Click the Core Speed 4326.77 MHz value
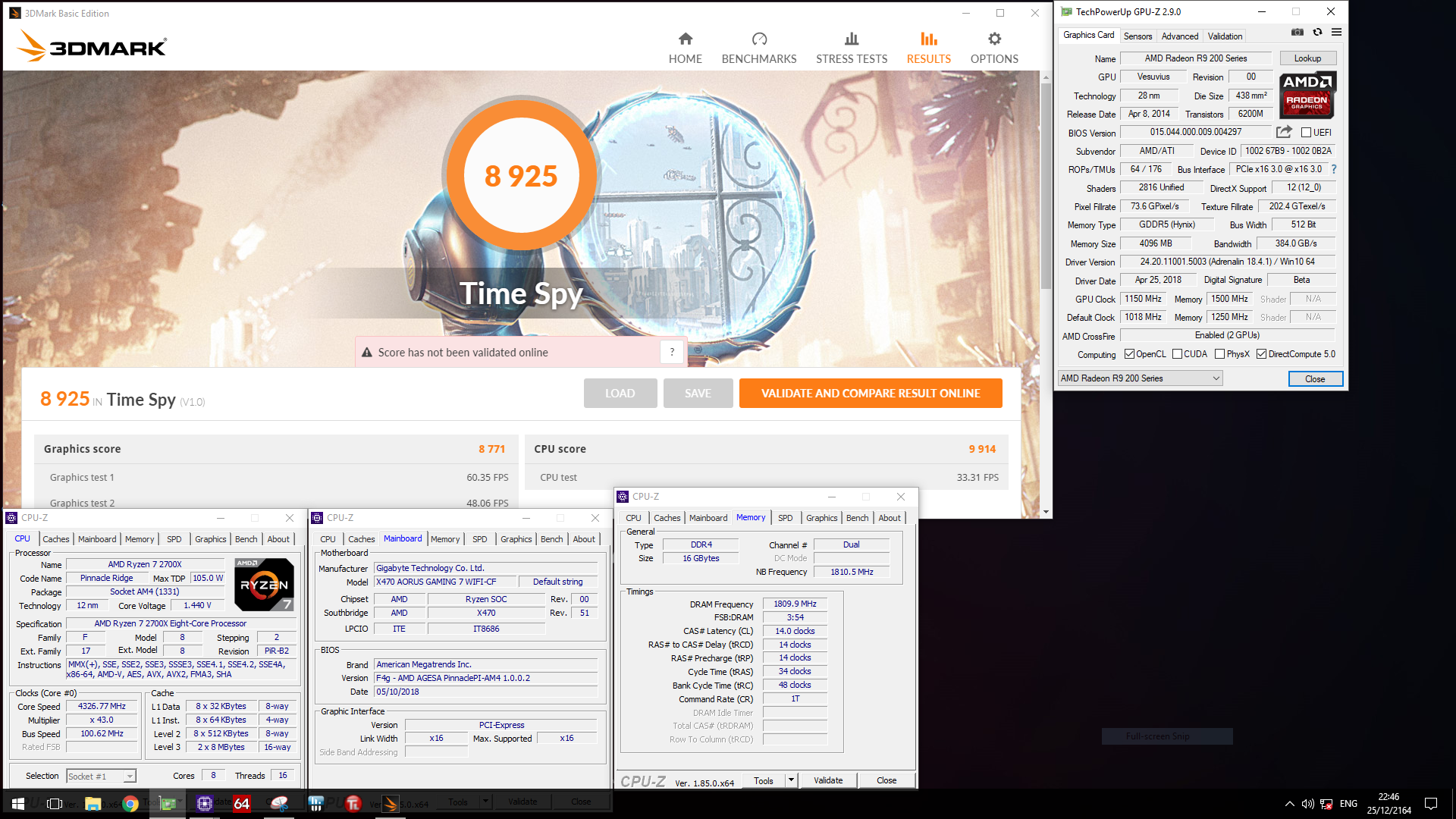1456x819 pixels. (102, 706)
